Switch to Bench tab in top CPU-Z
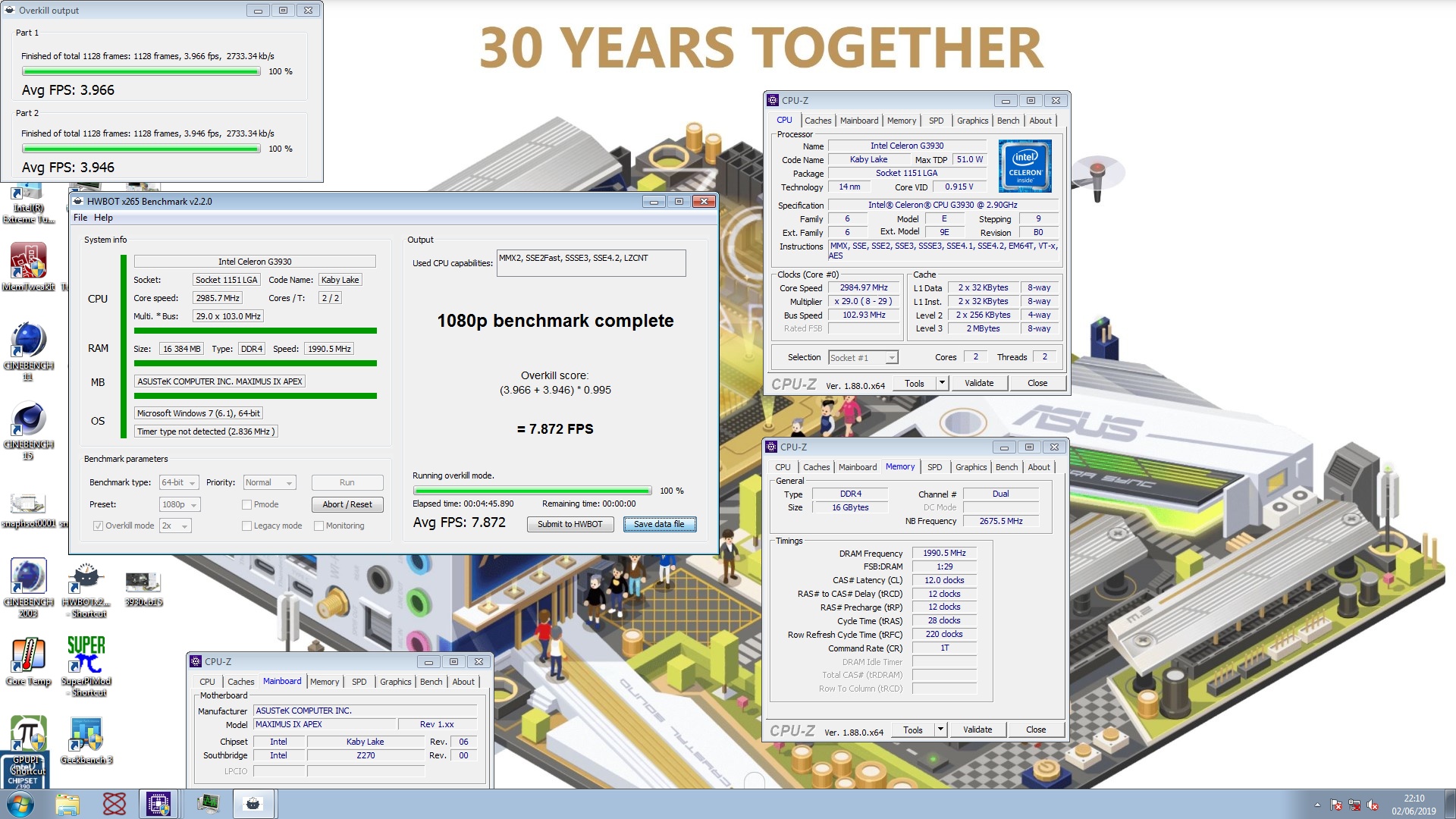 tap(1008, 121)
